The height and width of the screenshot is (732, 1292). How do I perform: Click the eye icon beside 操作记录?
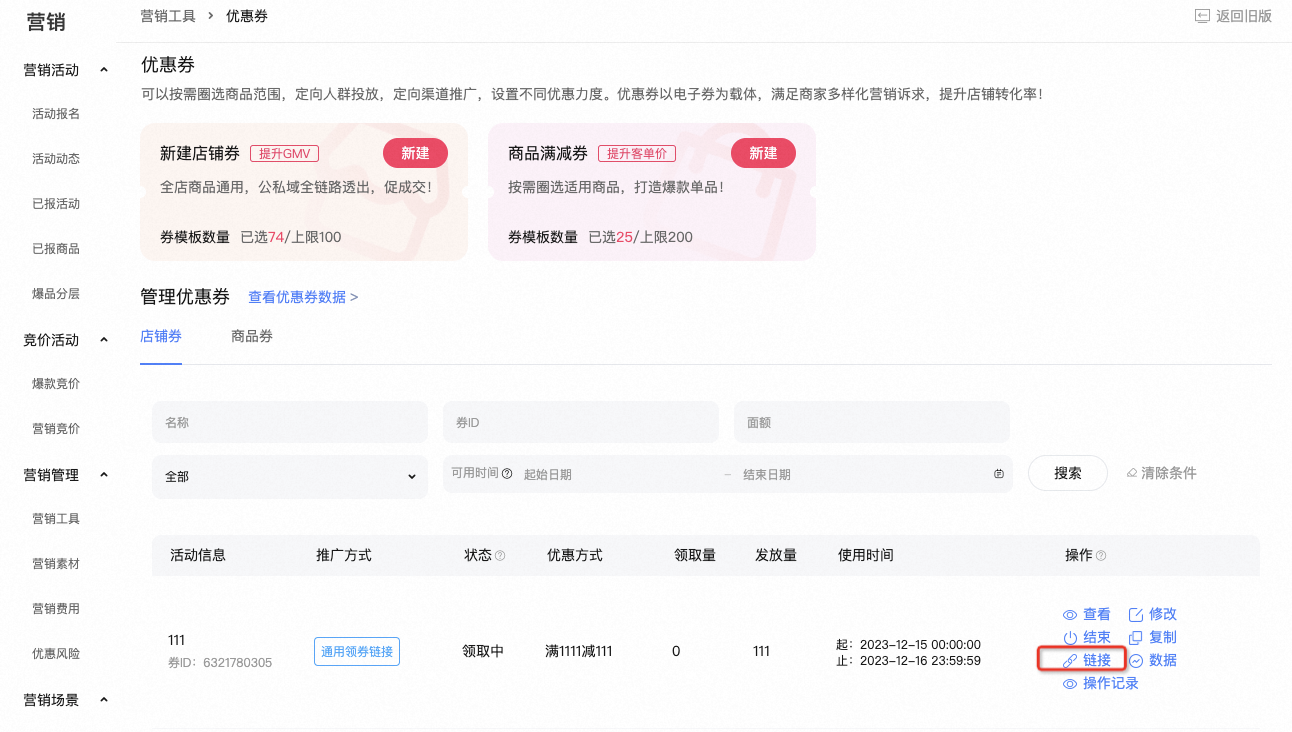click(1070, 684)
